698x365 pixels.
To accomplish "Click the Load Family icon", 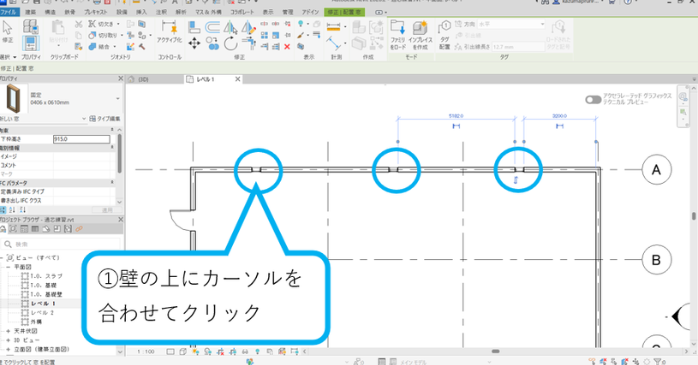I will 398,28.
